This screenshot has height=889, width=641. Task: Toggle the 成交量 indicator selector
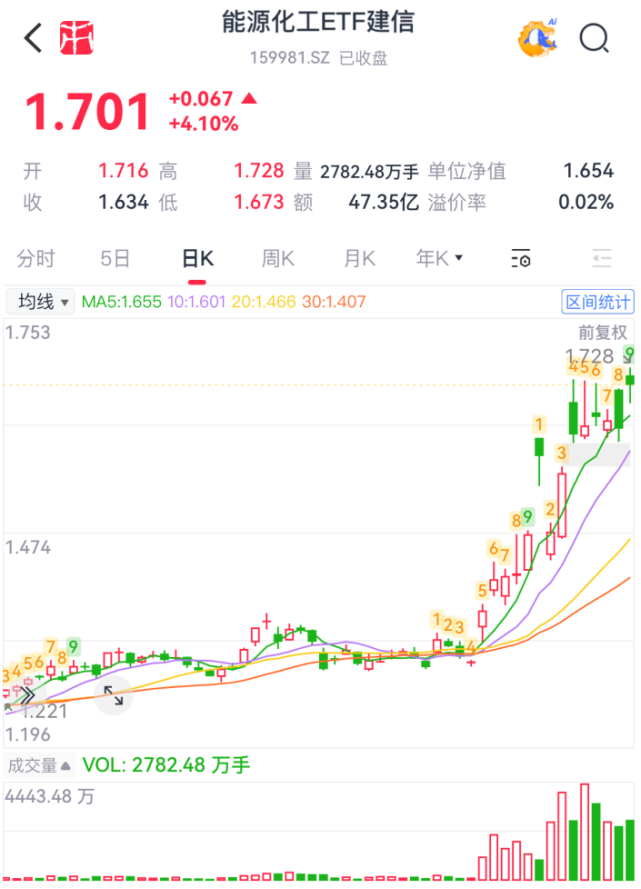39,765
